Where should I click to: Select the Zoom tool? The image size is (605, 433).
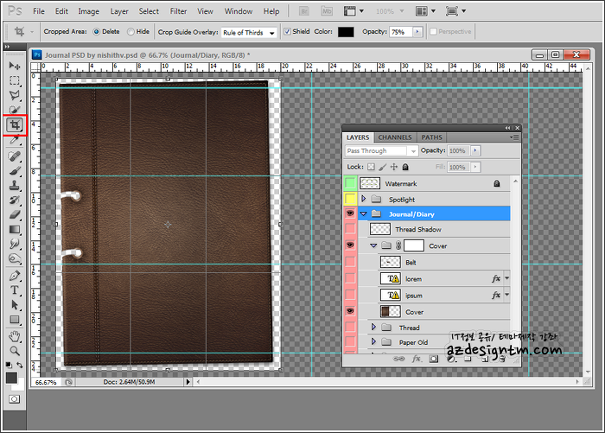point(15,351)
